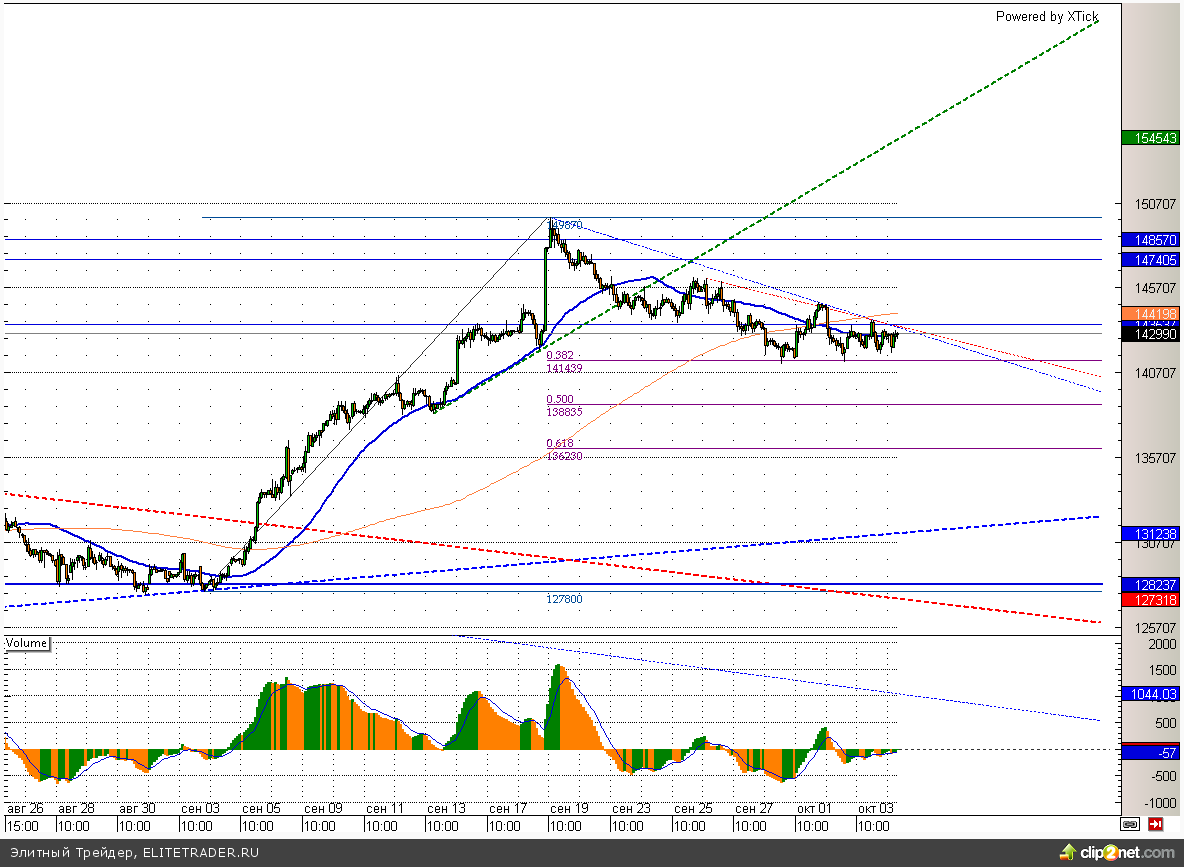Click the chain link icon below the chart

[x=1130, y=825]
